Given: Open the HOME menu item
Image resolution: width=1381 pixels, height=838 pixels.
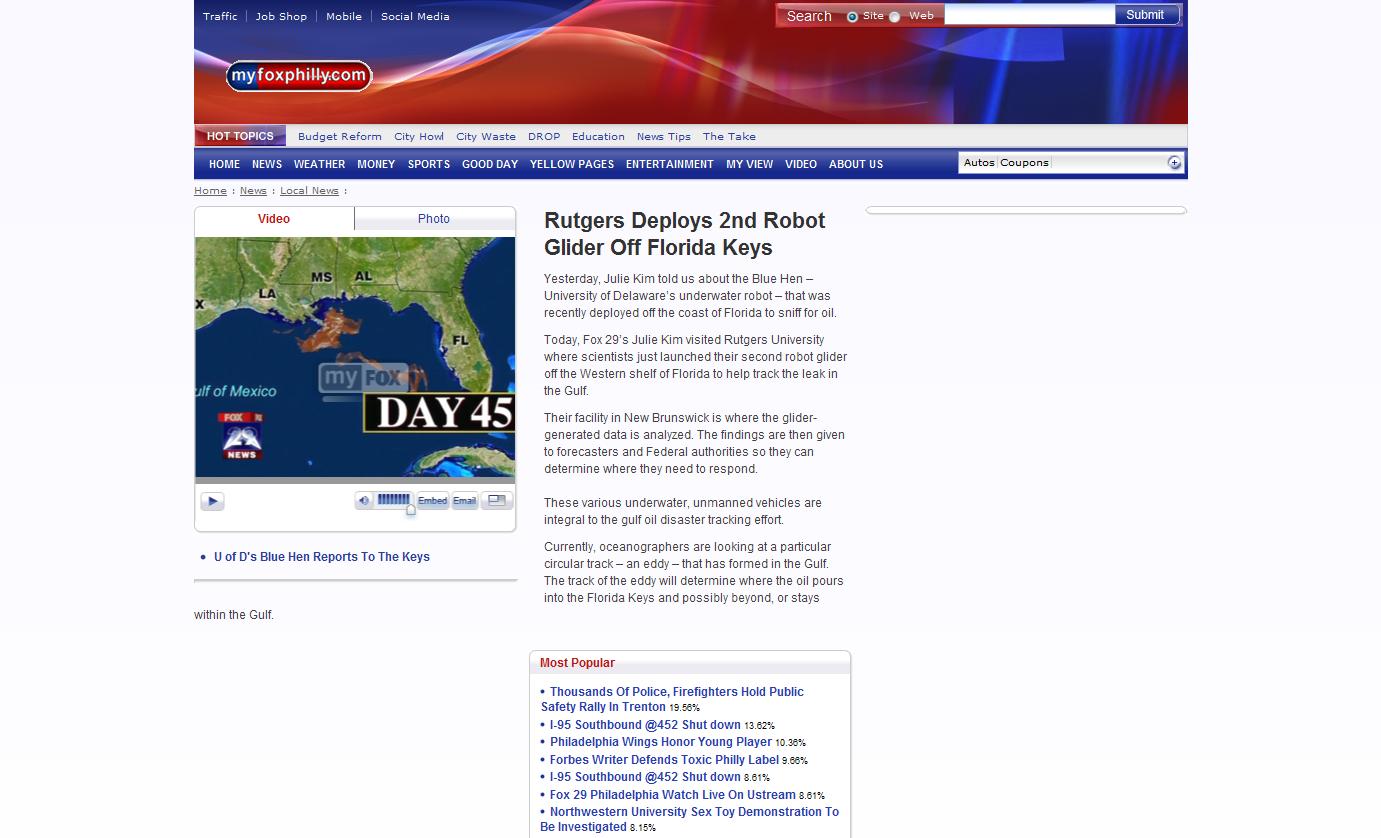Looking at the screenshot, I should click(x=224, y=164).
